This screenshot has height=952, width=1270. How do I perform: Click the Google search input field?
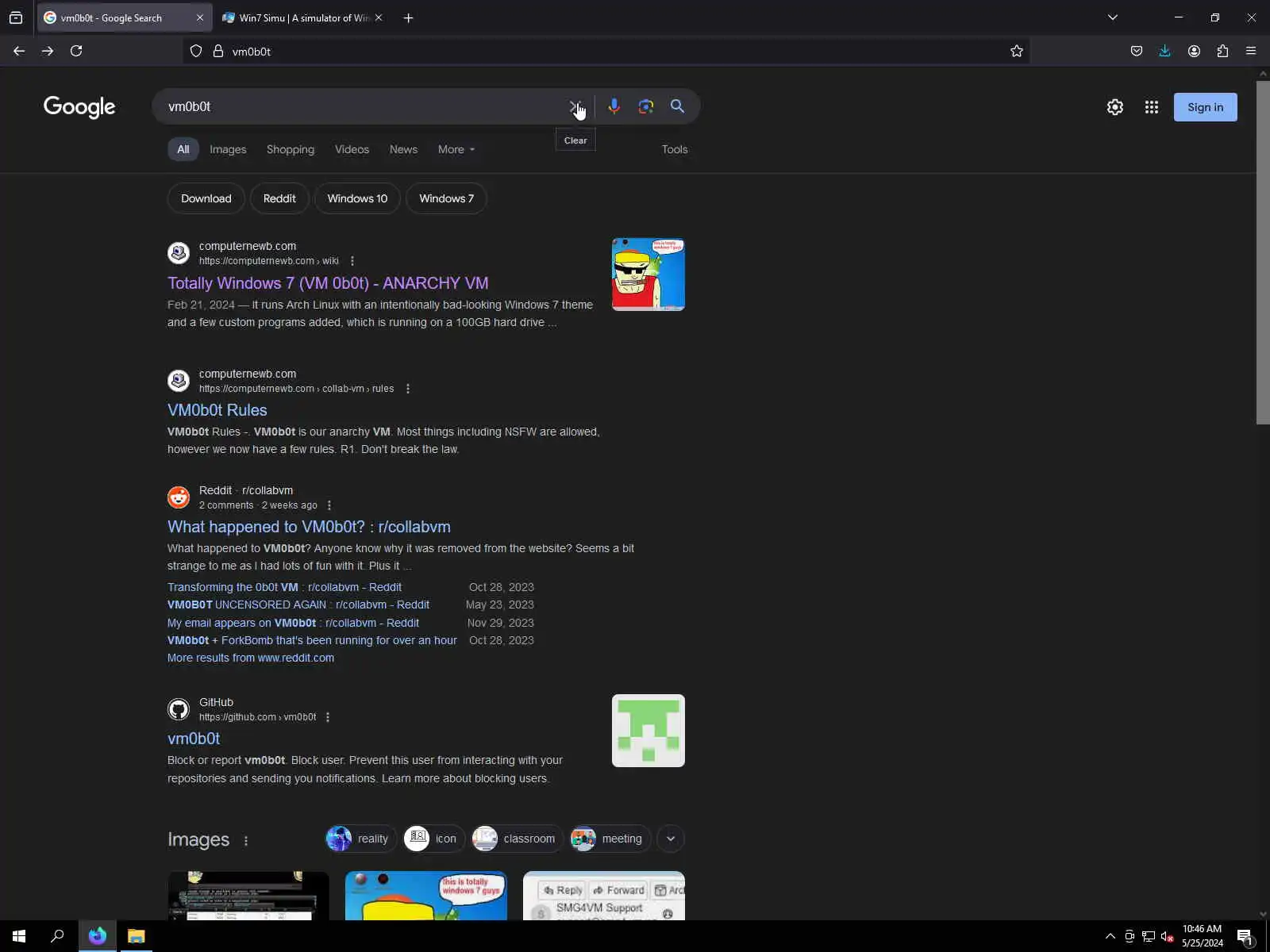click(x=364, y=106)
